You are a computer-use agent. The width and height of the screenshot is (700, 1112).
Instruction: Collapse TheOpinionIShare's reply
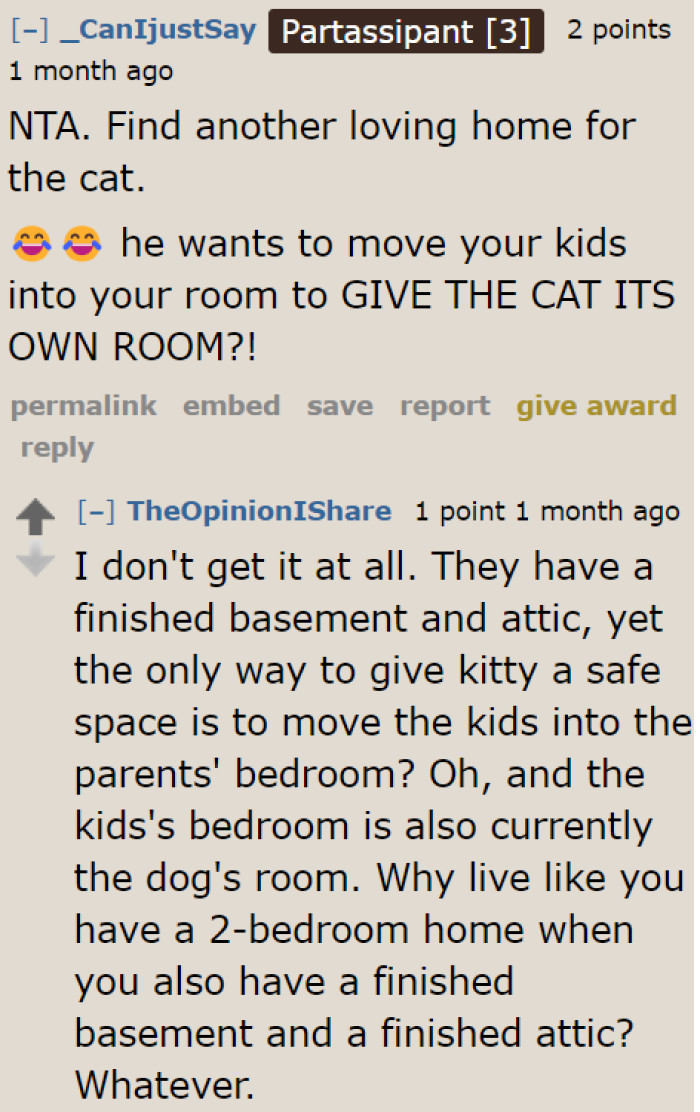[x=96, y=510]
